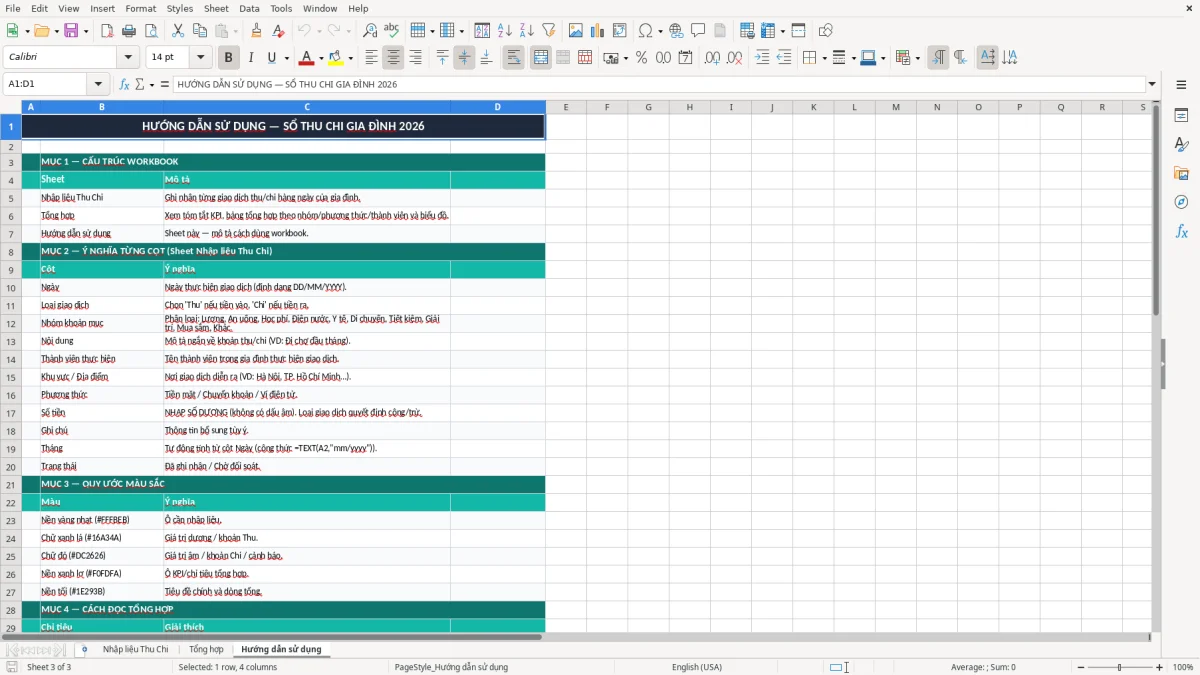Open Font Size 14 pt dropdown
The image size is (1200, 675).
click(x=200, y=58)
